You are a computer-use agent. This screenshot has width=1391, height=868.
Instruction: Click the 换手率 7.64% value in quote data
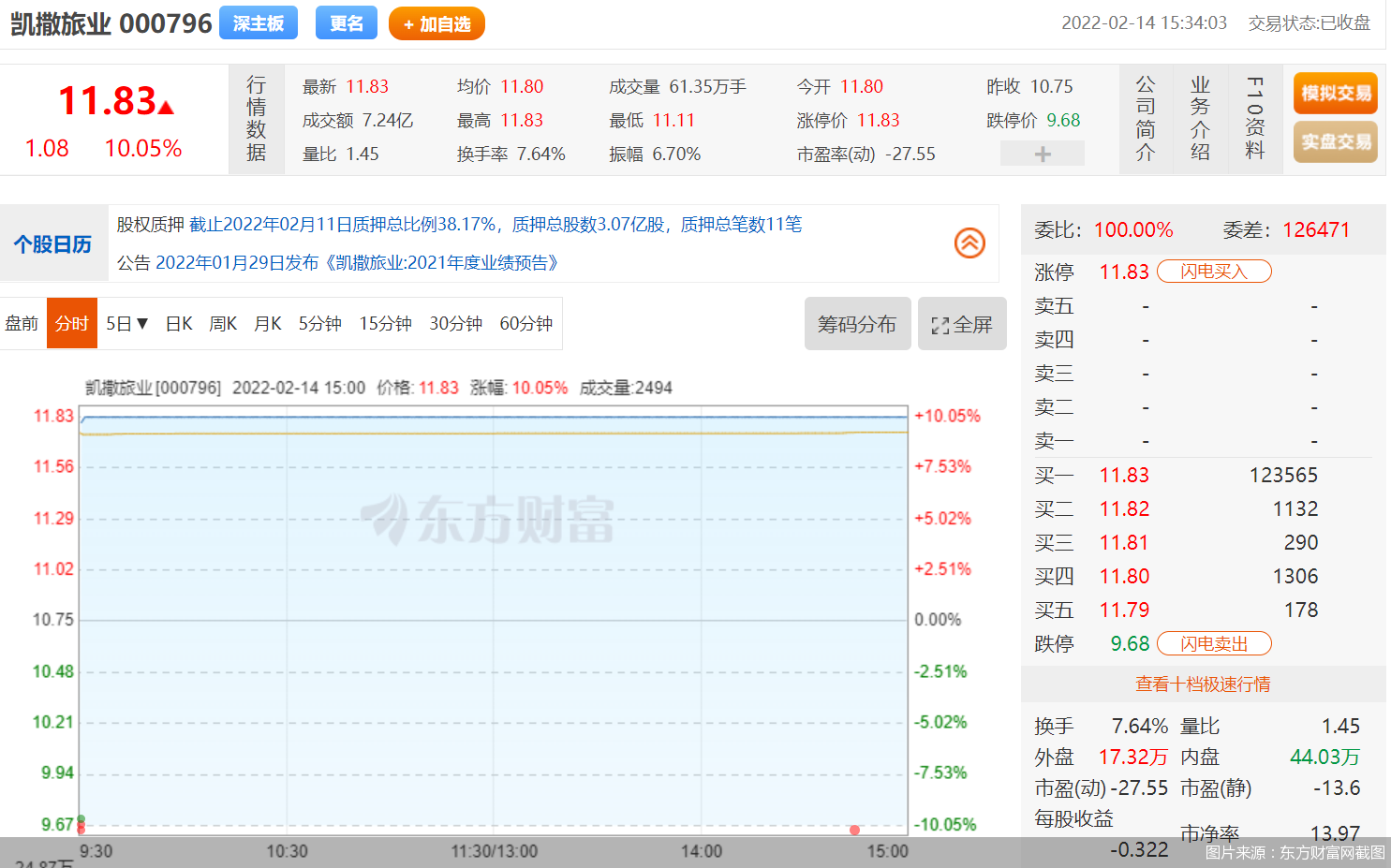541,154
